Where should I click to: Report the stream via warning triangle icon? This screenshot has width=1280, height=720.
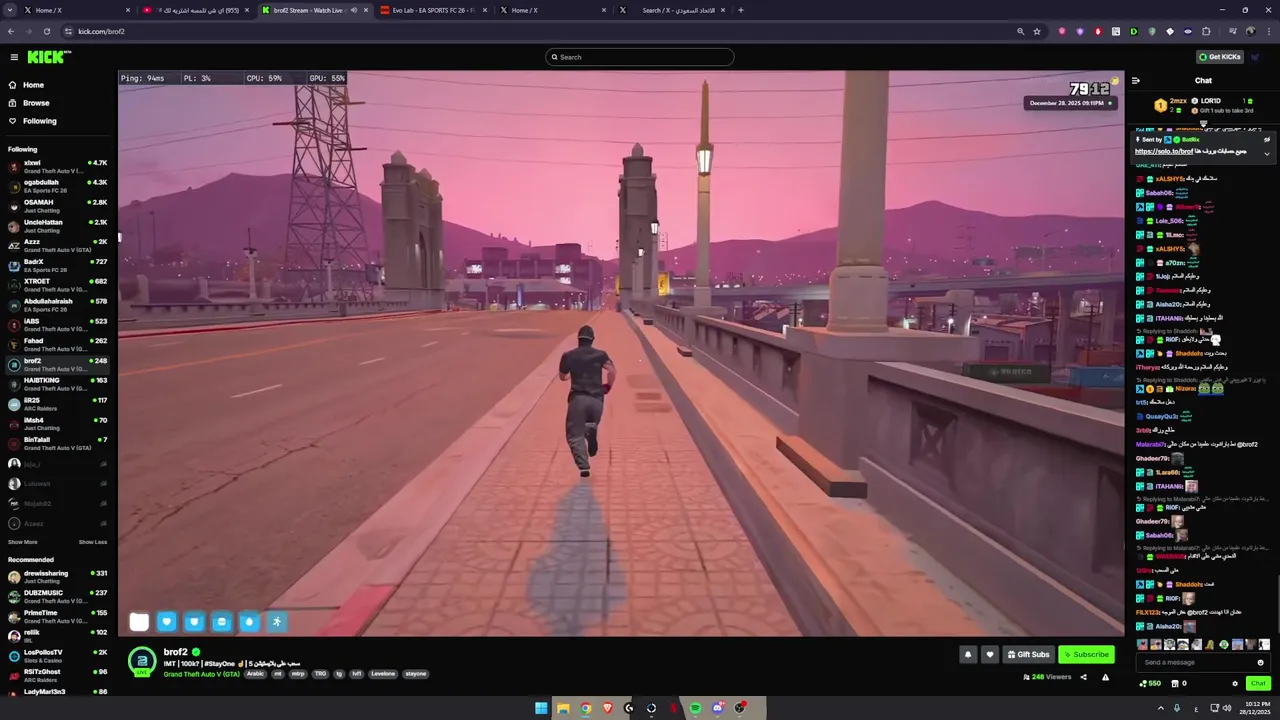pyautogui.click(x=1105, y=677)
